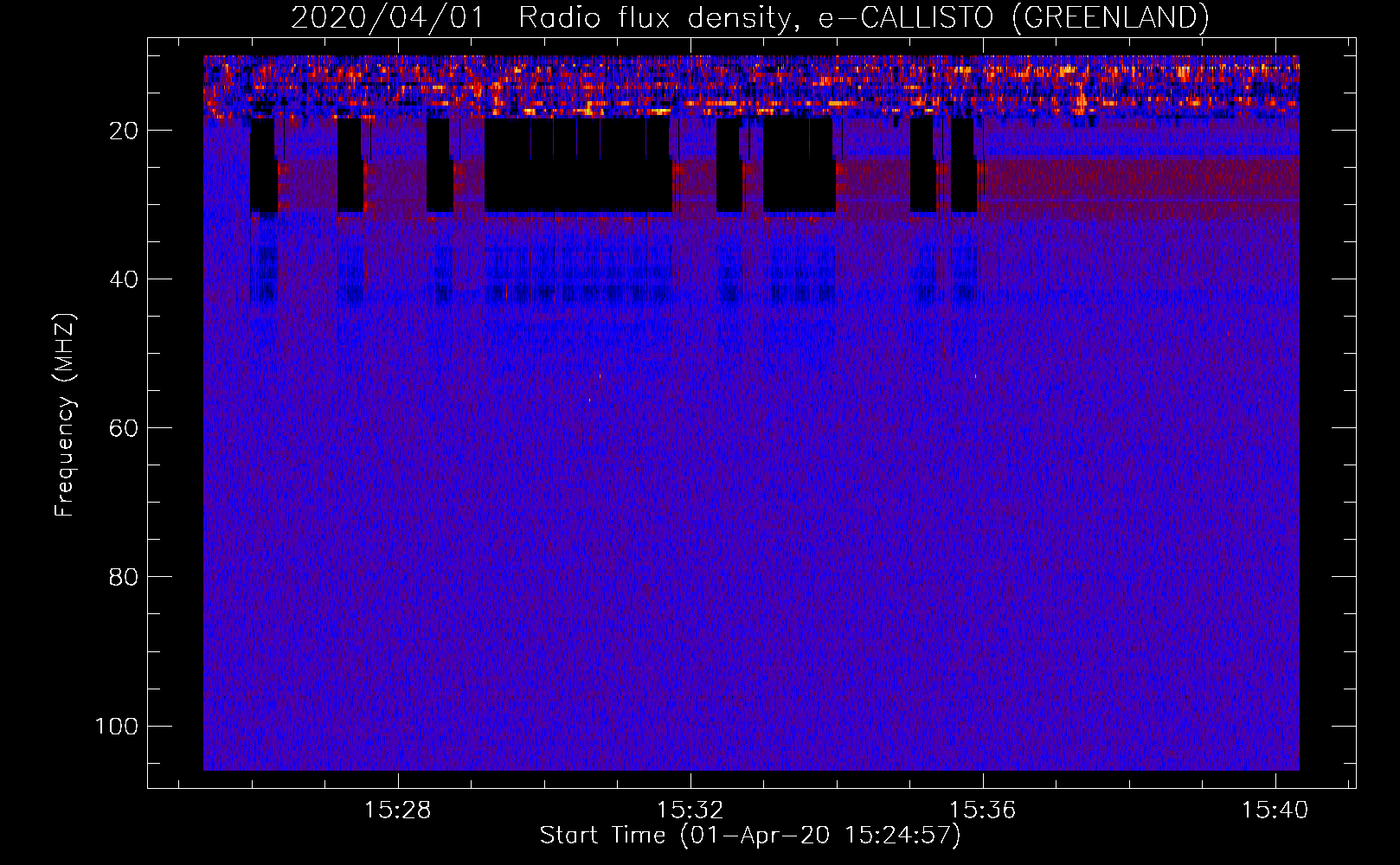Viewport: 1400px width, 865px height.
Task: Click the 100 MHz frequency tick label
Action: click(x=117, y=726)
